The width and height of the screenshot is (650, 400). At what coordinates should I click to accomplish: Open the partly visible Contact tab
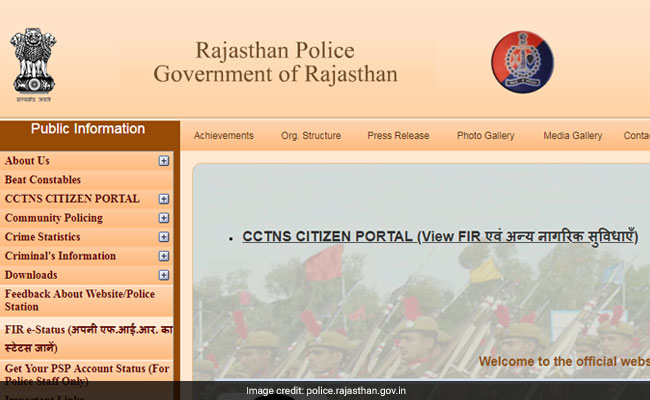636,136
